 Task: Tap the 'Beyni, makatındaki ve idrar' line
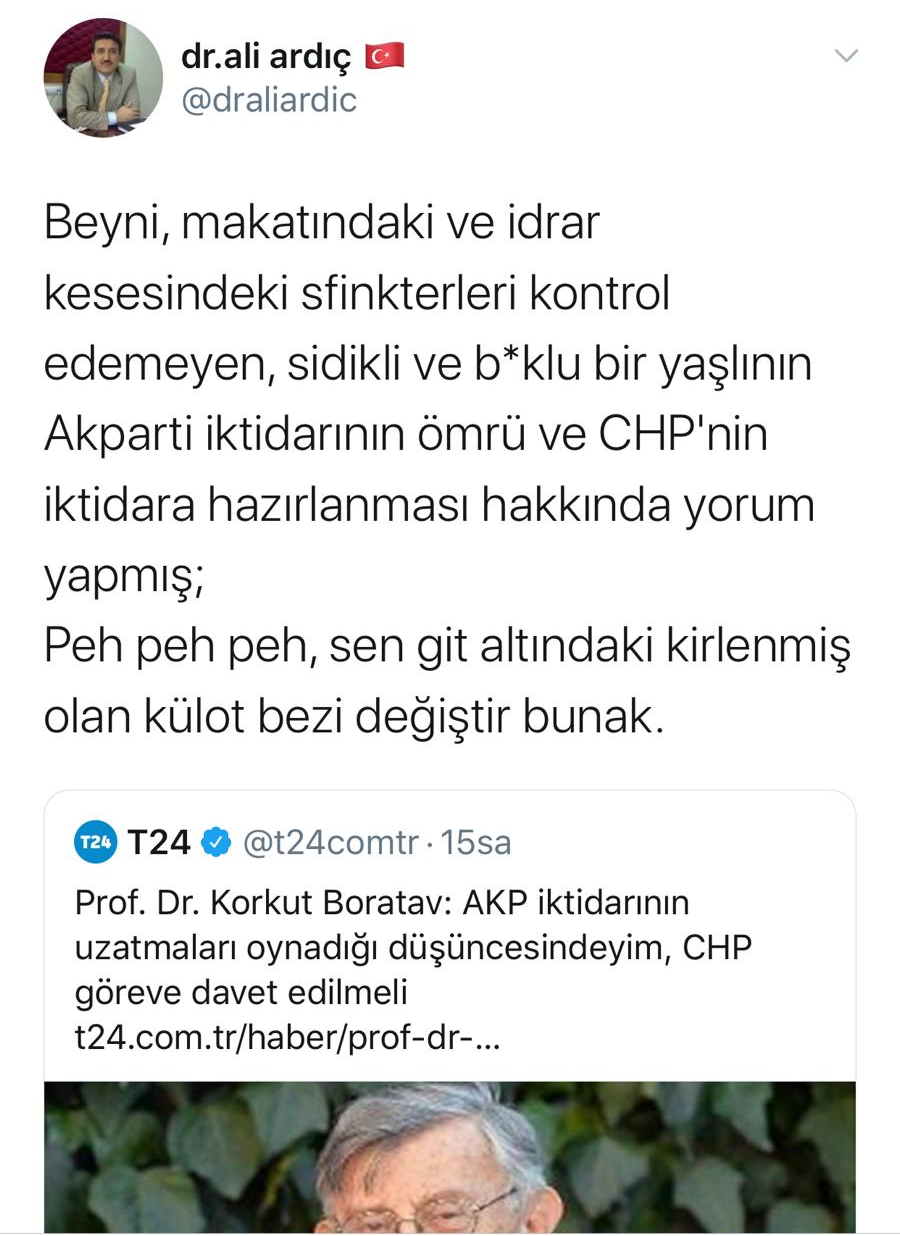click(x=322, y=224)
